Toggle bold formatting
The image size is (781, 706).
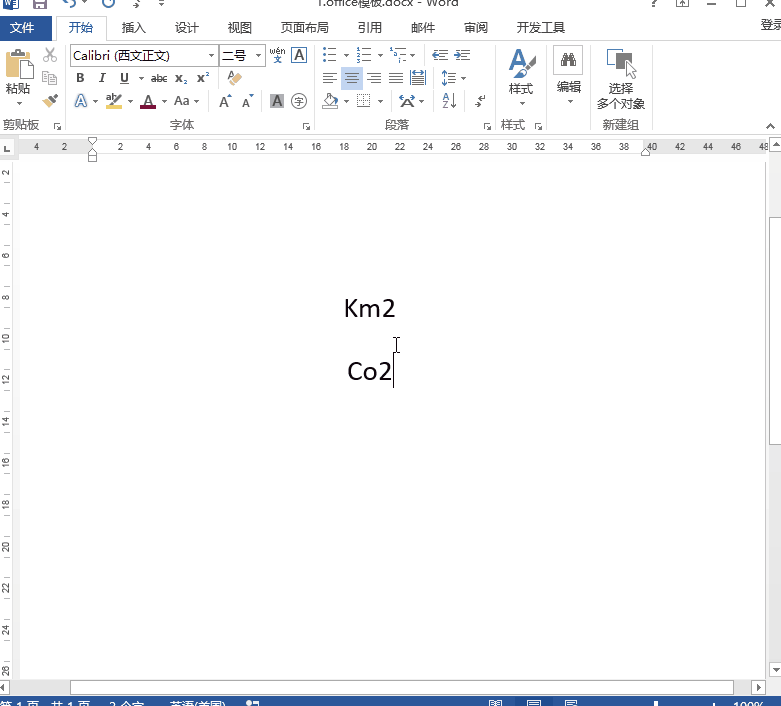[80, 78]
